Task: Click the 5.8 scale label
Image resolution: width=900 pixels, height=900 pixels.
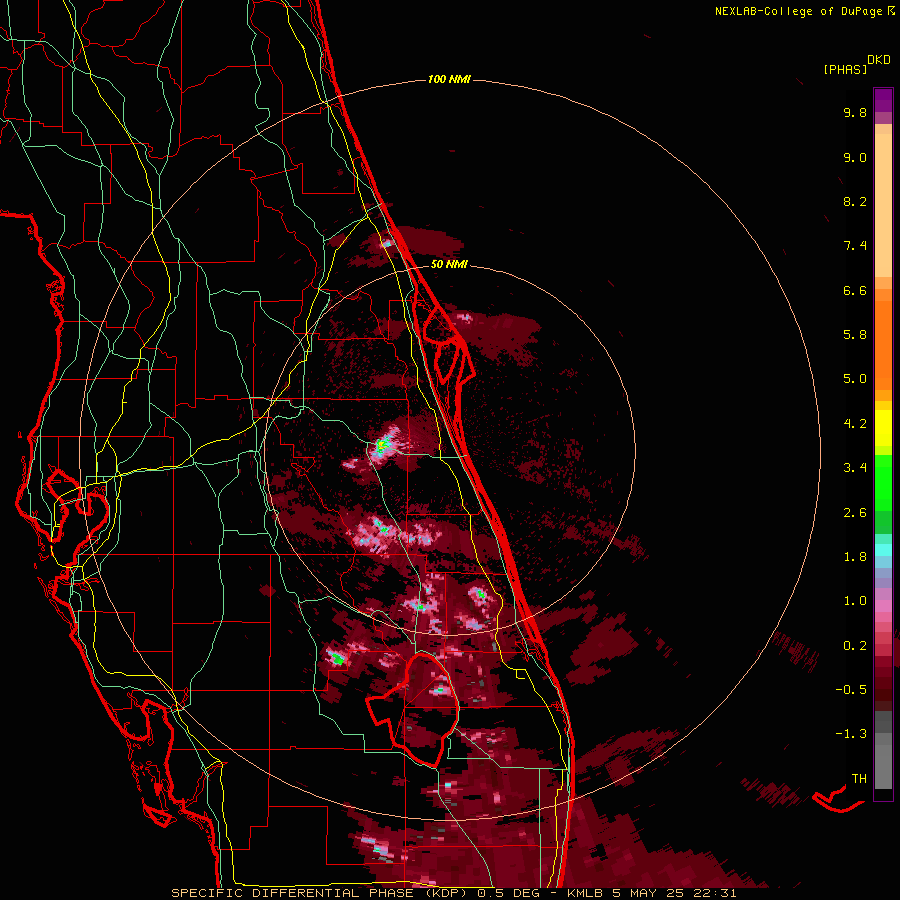Action: 855,335
